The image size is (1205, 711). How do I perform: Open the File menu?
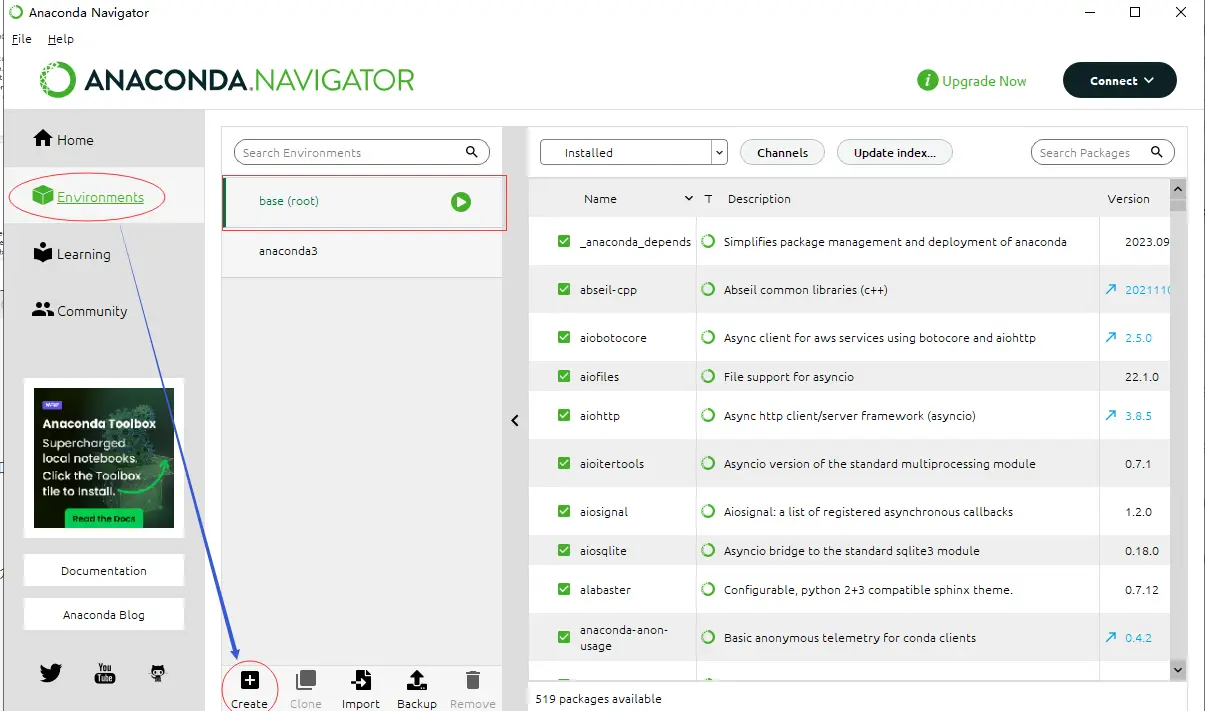point(21,39)
